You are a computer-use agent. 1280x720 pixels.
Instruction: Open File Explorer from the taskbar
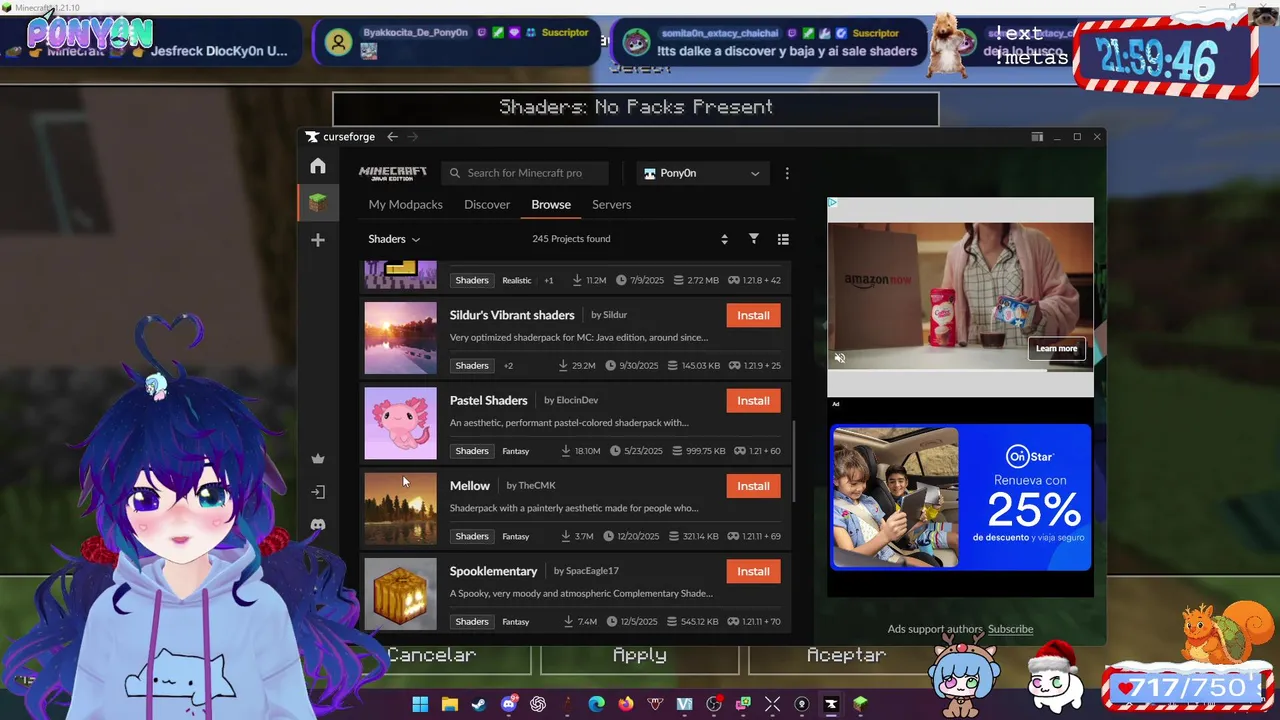tap(450, 704)
